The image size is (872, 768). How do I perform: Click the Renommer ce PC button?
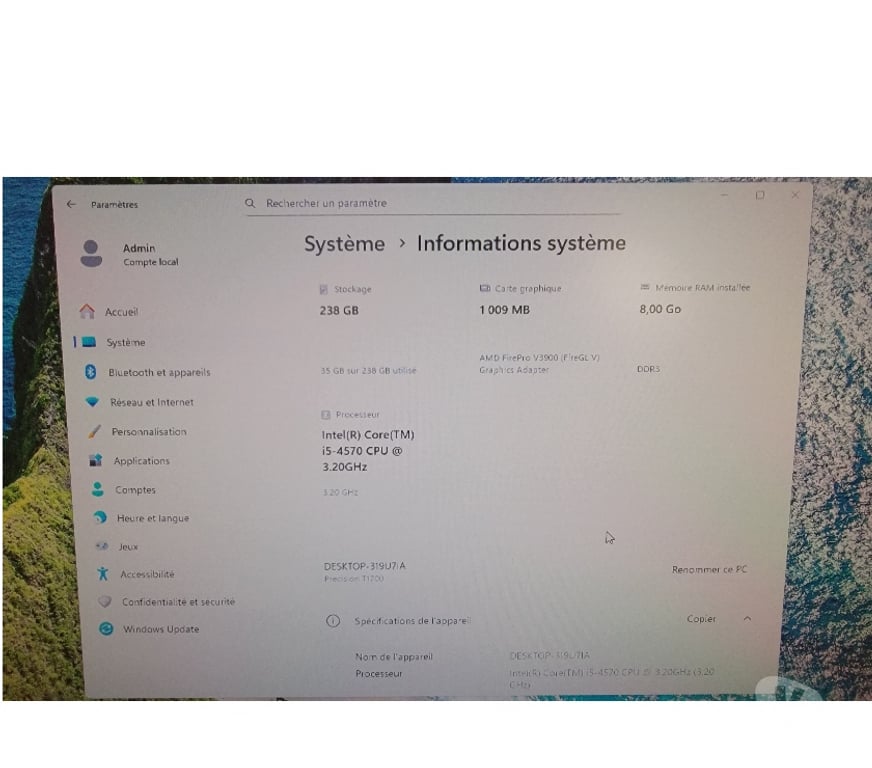pyautogui.click(x=709, y=569)
